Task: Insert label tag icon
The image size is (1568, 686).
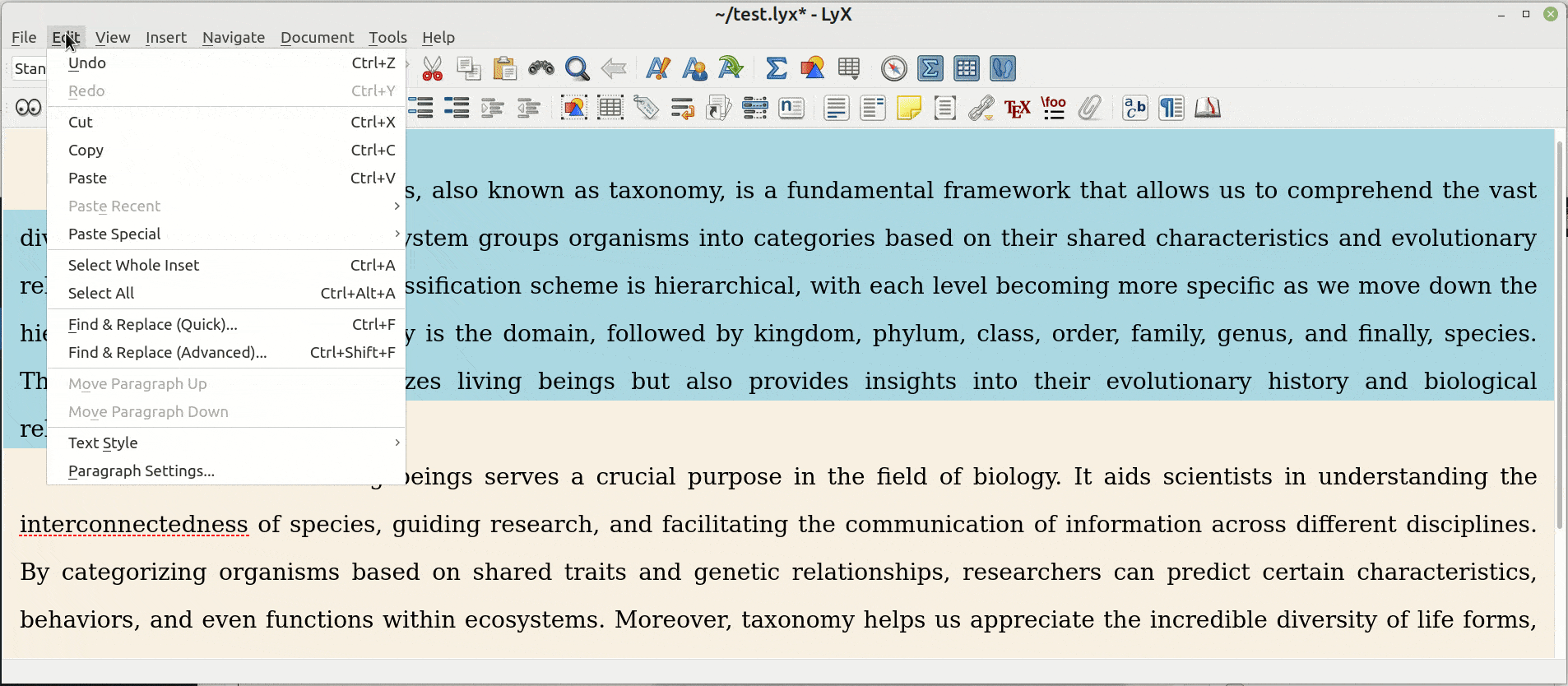Action: (647, 108)
